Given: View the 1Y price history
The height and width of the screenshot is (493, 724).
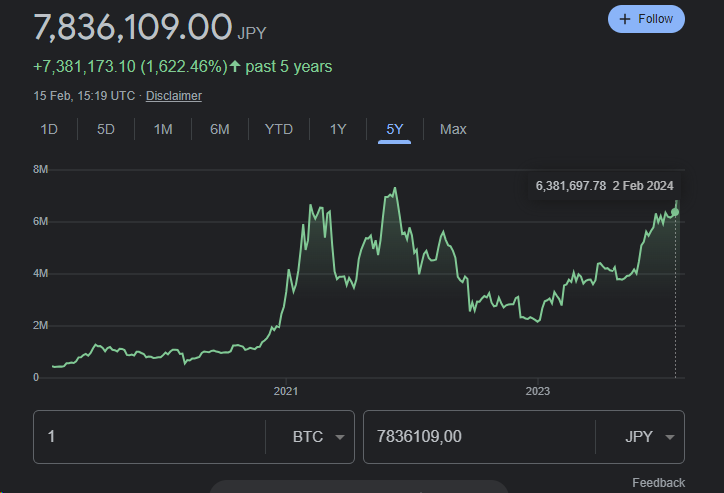Looking at the screenshot, I should [338, 129].
